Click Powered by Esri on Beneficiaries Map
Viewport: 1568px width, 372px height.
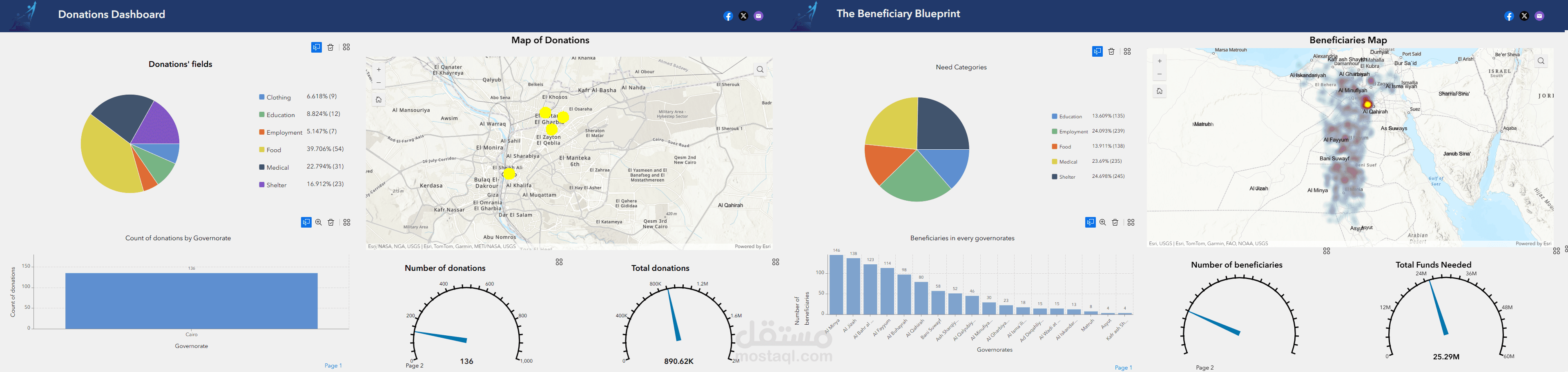1533,243
